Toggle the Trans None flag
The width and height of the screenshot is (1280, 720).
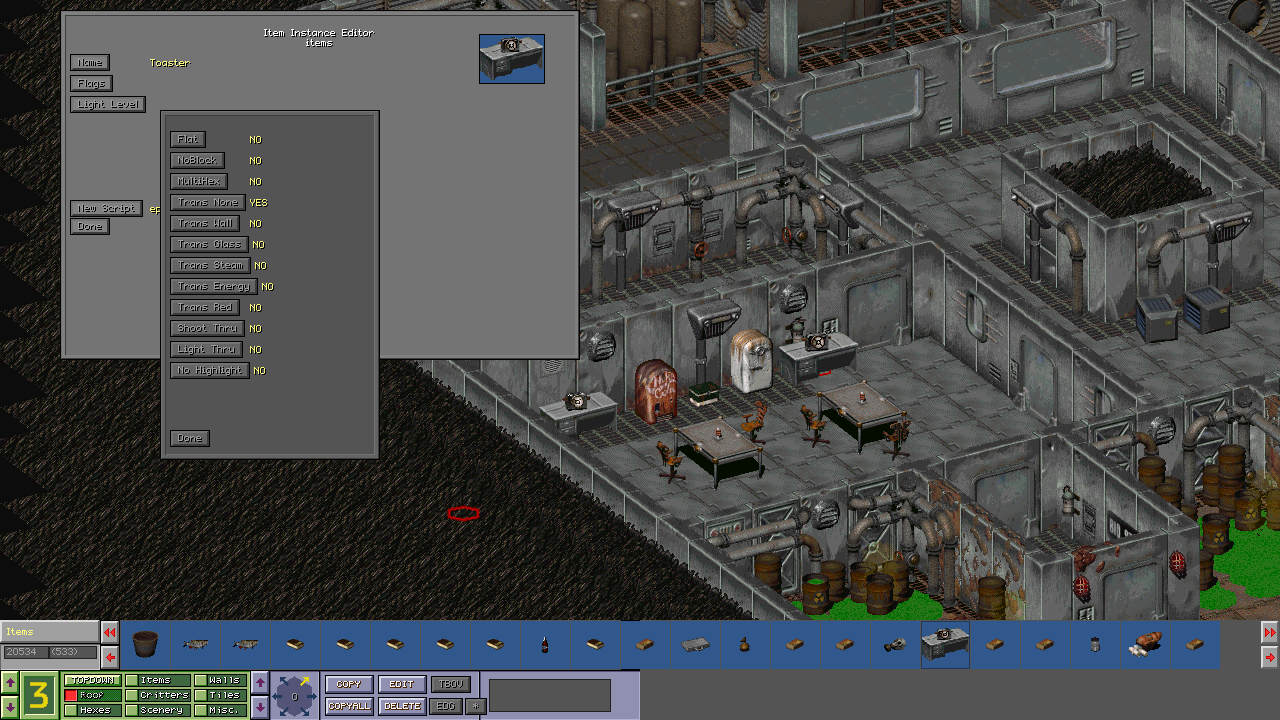tap(207, 202)
